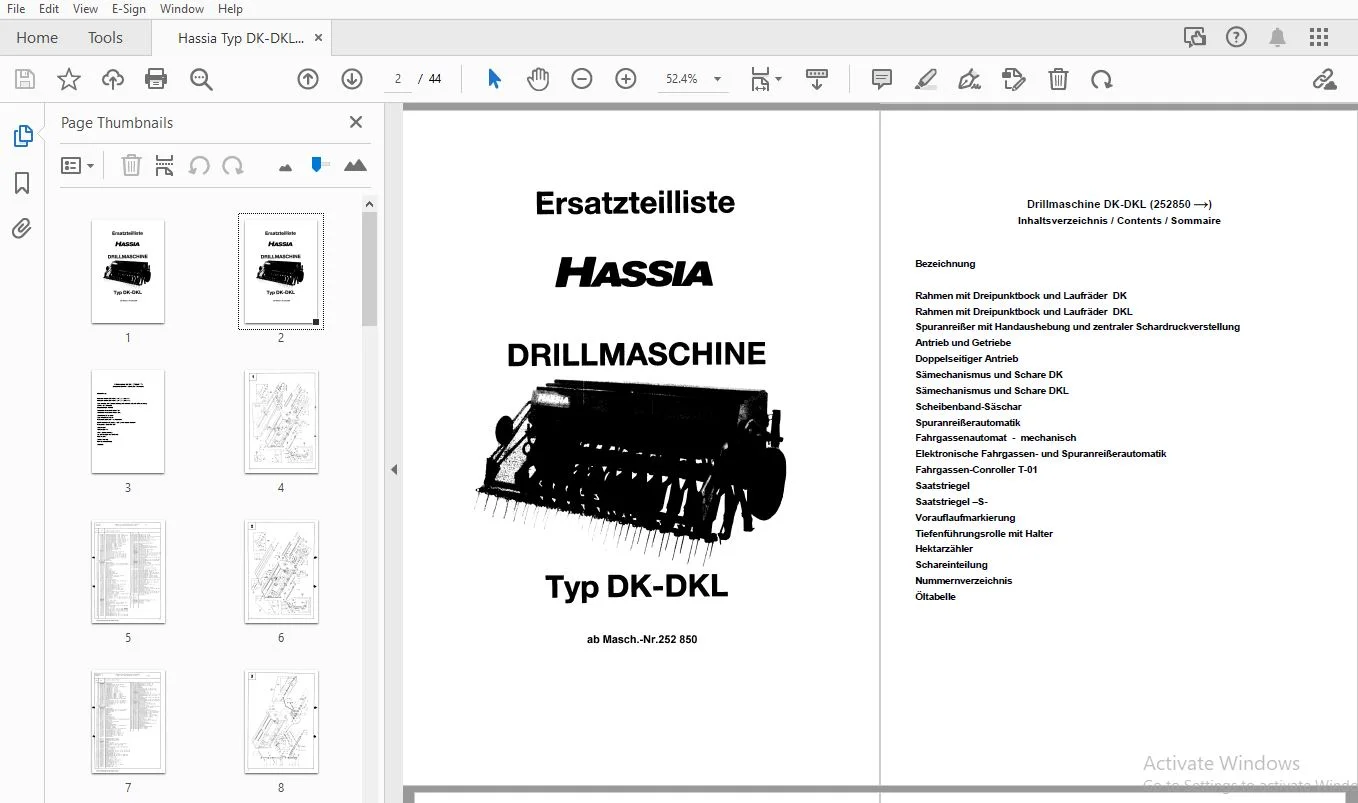Screen dimensions: 1358x803
Task: Enlarge the thumbnail size with the large mountain icon
Action: pos(355,166)
